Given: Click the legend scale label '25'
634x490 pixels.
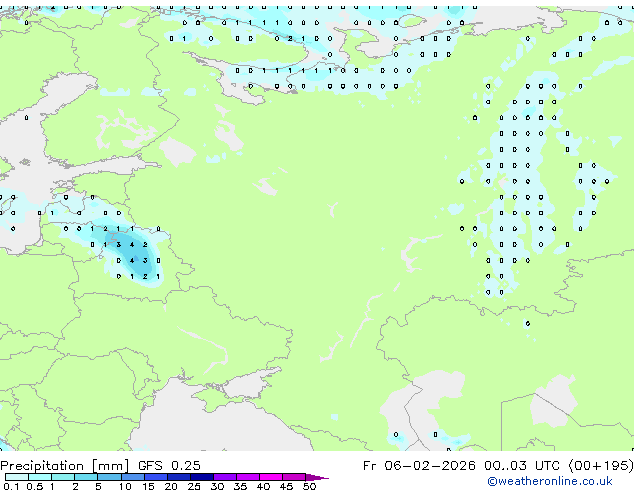Looking at the screenshot, I should (194, 486).
